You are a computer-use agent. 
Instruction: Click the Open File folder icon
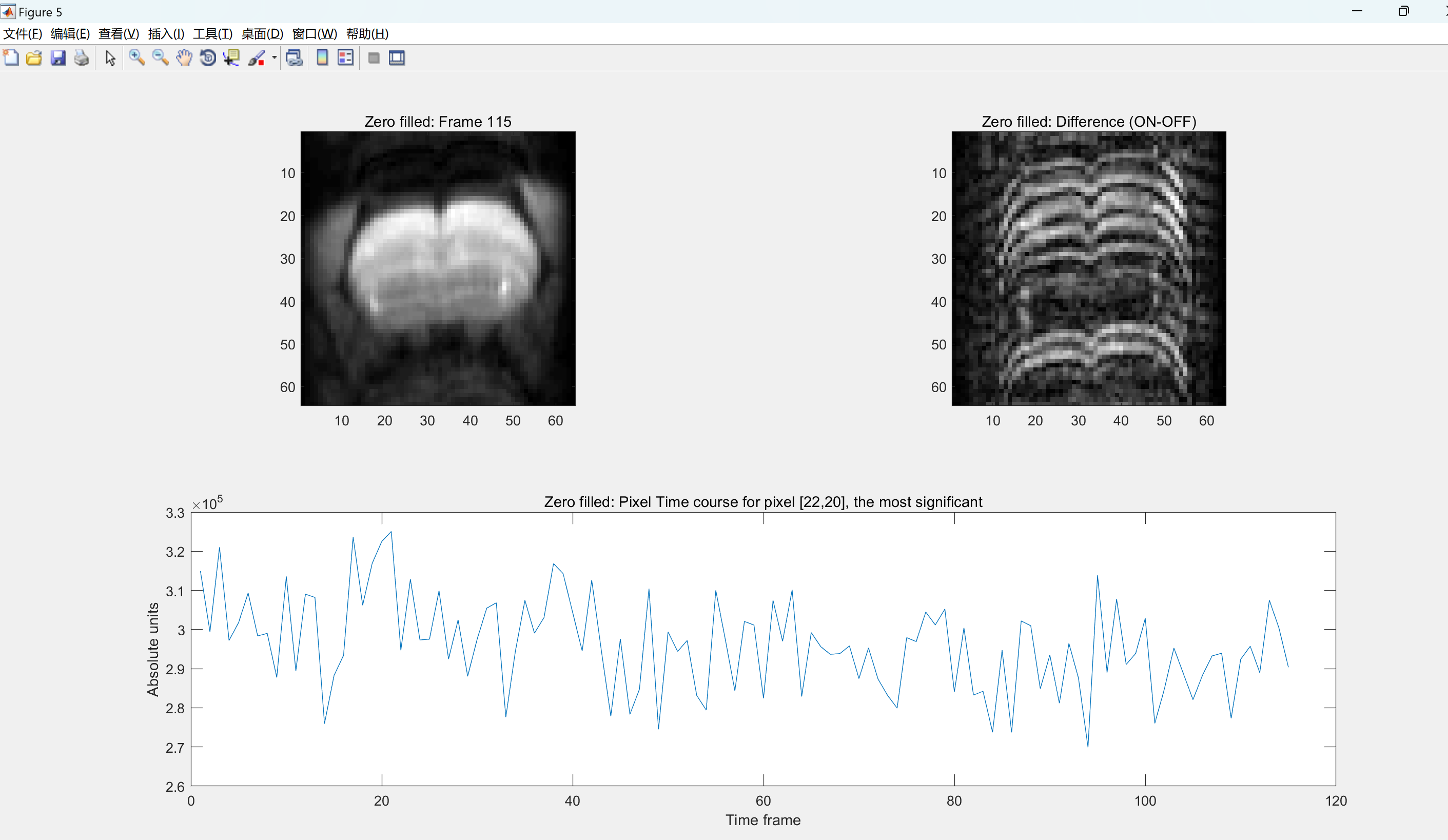point(34,57)
